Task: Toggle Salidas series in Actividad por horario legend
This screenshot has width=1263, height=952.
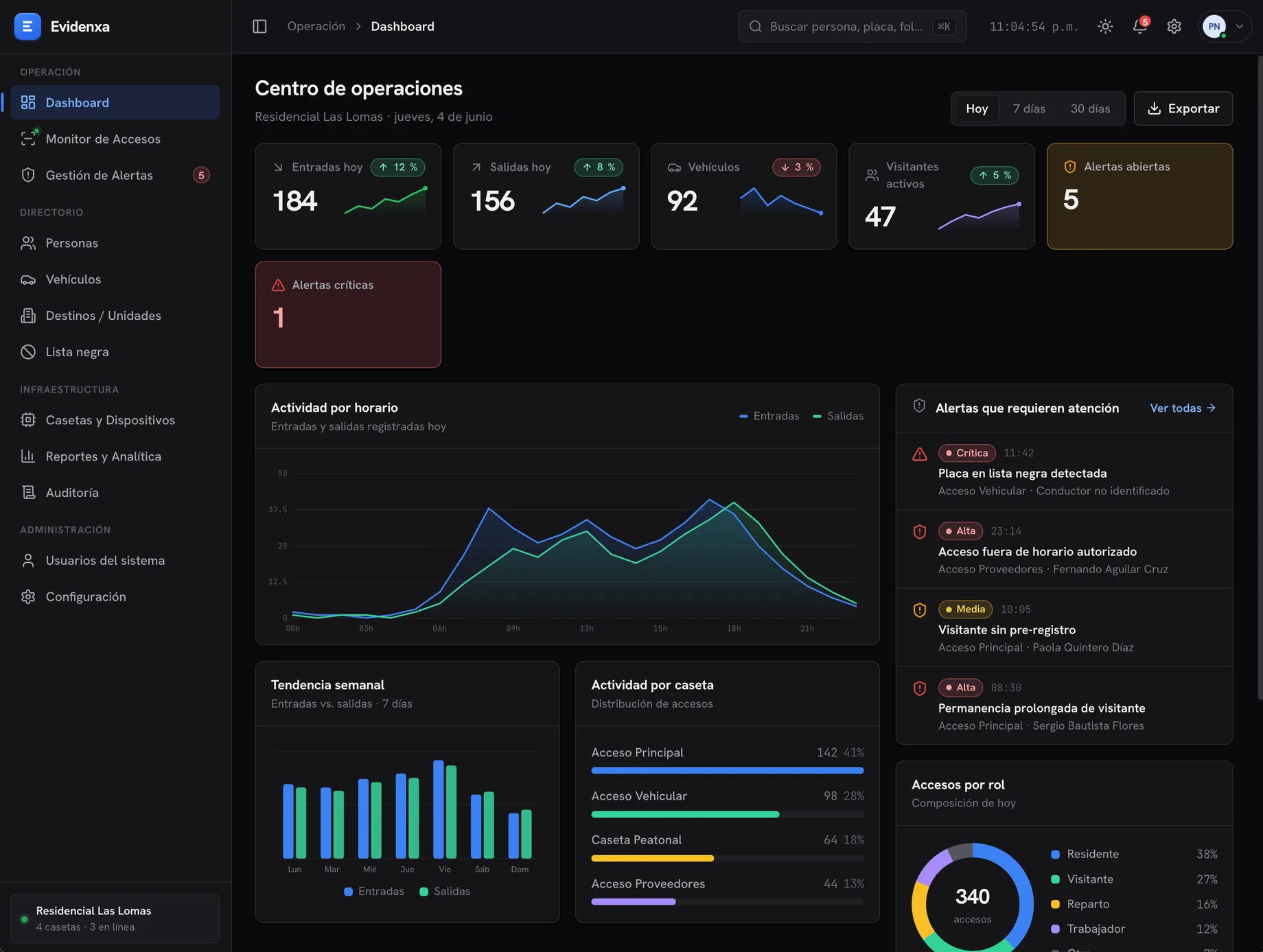Action: click(838, 416)
